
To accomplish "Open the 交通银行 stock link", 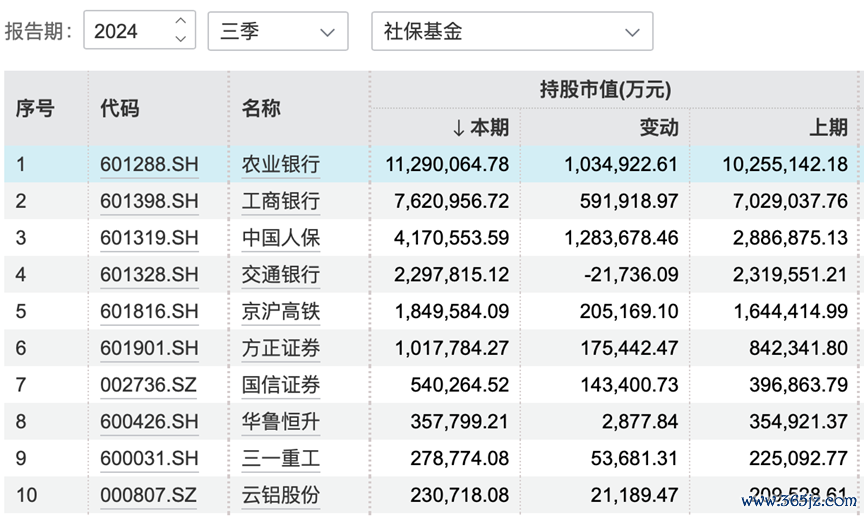I will 280,275.
